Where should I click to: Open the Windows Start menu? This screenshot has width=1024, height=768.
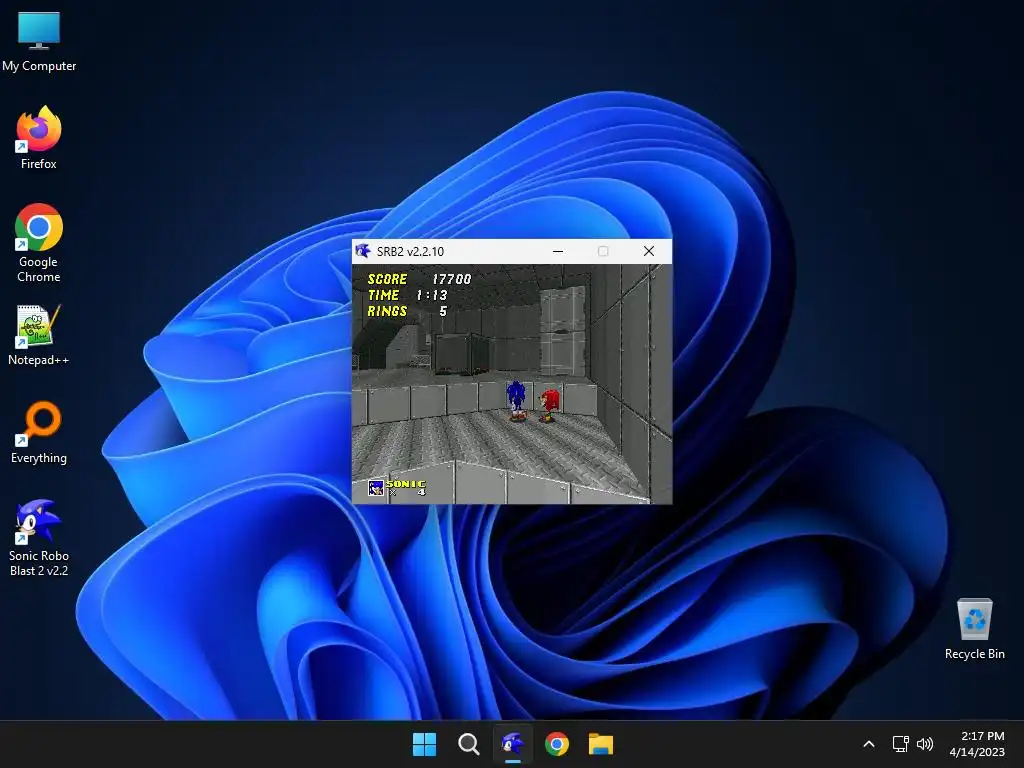pyautogui.click(x=424, y=744)
